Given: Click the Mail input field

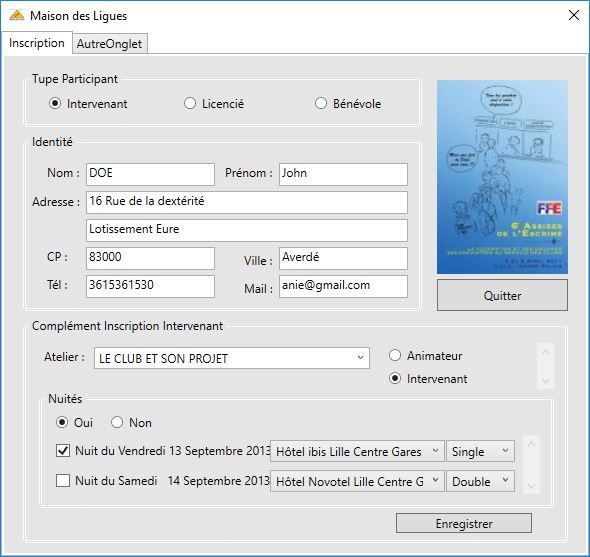Looking at the screenshot, I should [x=343, y=286].
